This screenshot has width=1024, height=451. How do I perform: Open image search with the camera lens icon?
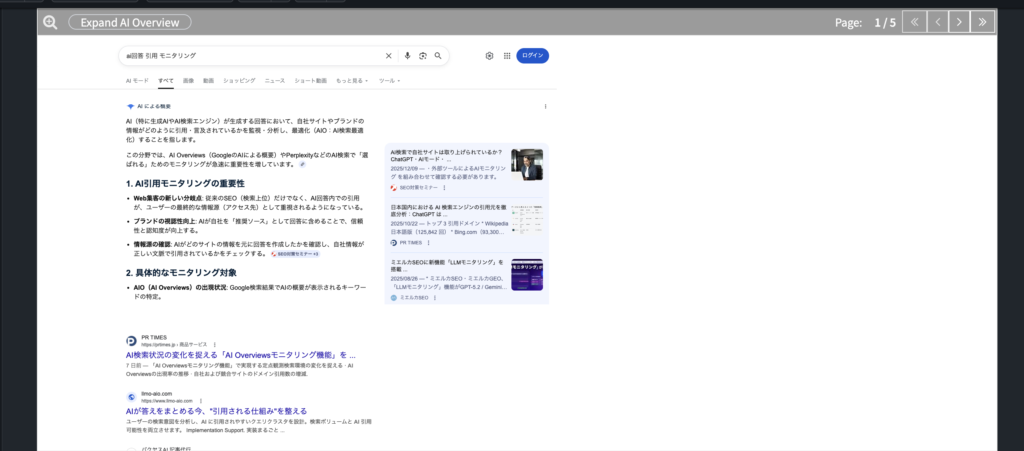423,56
